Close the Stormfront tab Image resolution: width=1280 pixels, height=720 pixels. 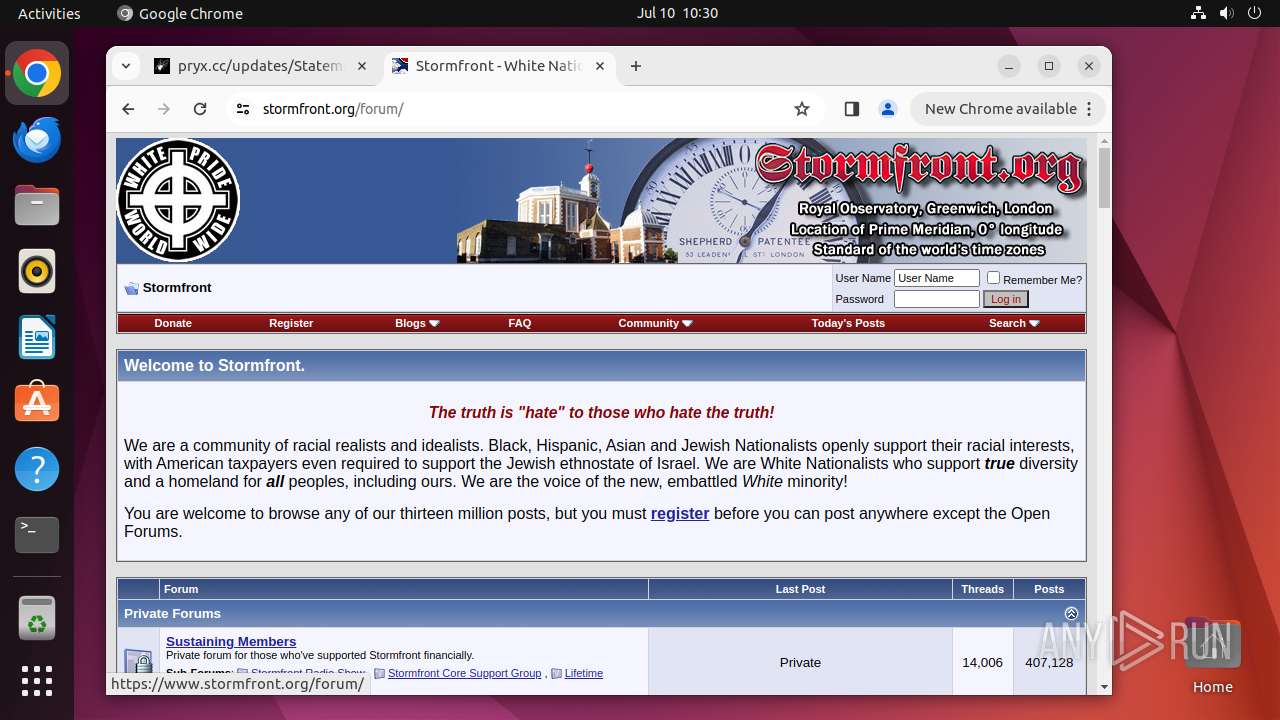[600, 66]
